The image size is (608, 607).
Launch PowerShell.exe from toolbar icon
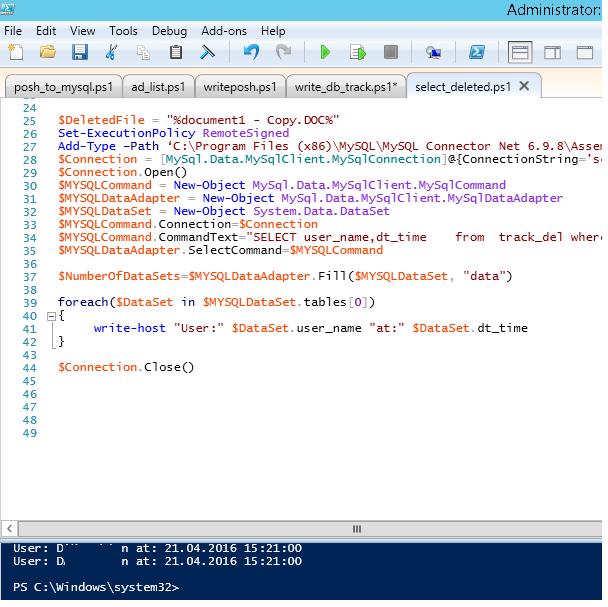tap(478, 52)
